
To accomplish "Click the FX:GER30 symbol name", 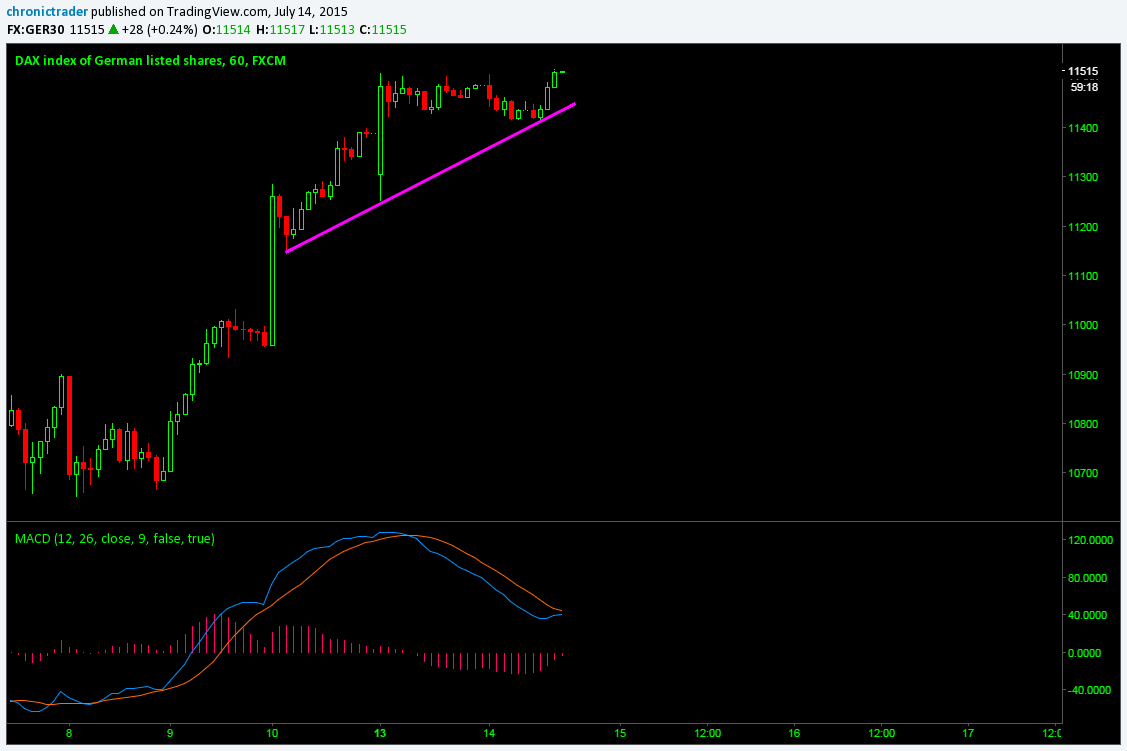I will pos(36,29).
